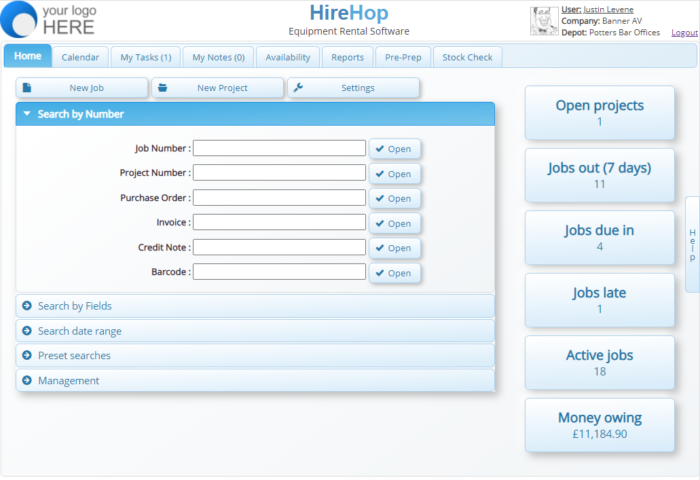Screen dimensions: 700x480
Task: Open the Jobs out (7 days) tile
Action: tap(600, 175)
